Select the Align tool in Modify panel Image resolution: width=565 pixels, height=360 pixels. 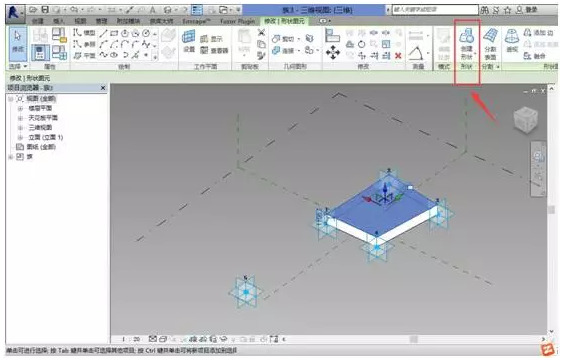[x=332, y=36]
